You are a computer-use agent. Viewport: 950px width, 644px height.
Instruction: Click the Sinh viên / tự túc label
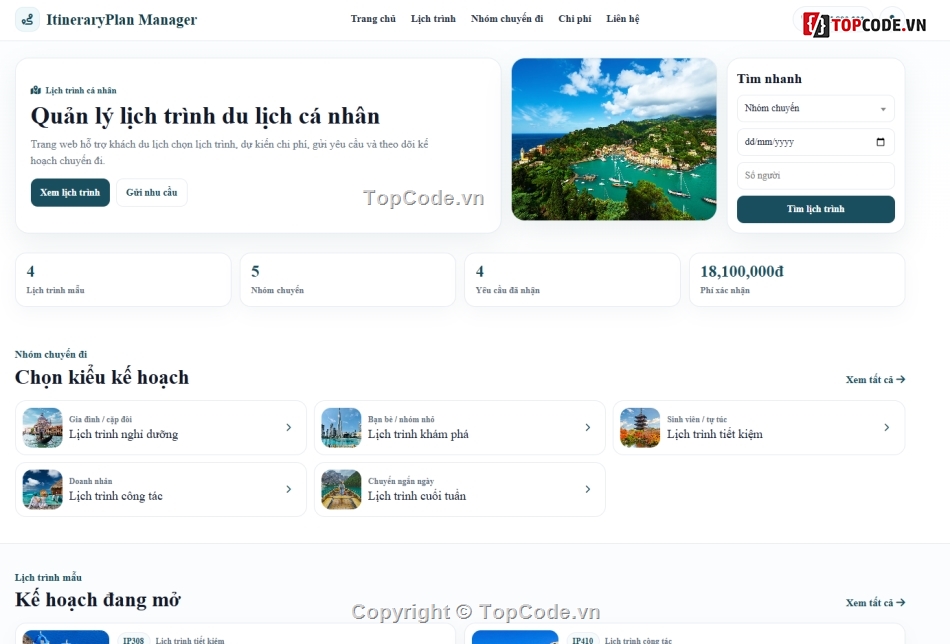(x=697, y=419)
